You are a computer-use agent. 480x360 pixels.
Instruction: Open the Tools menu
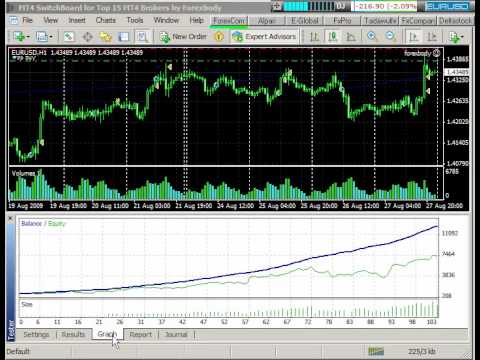click(x=135, y=20)
